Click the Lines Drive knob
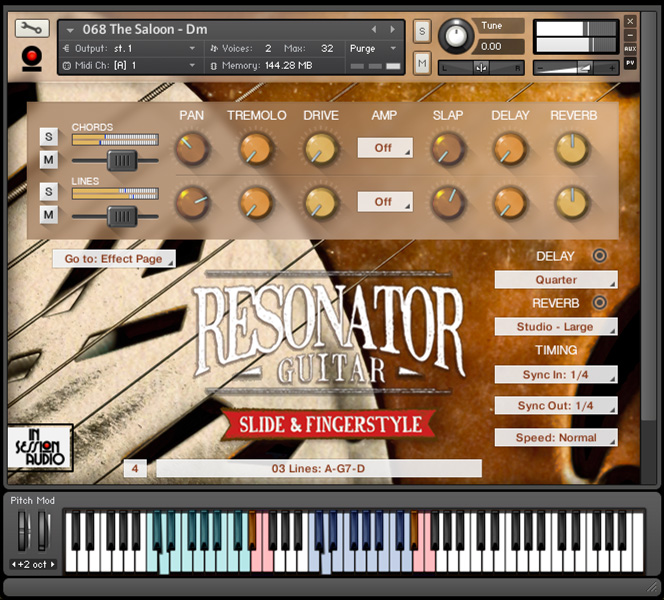Screen dimensions: 664x600 click(x=321, y=202)
